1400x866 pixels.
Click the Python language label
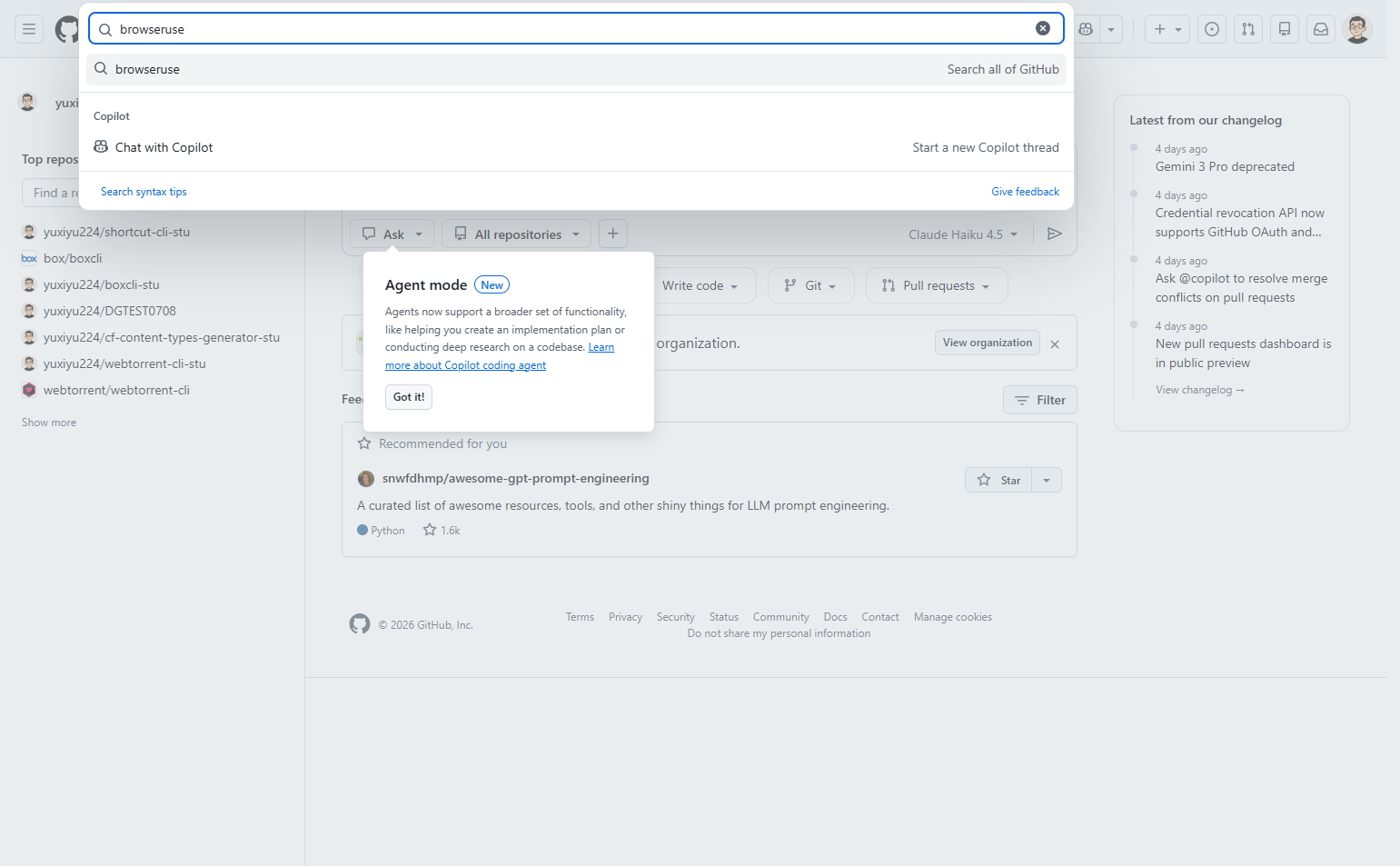(388, 531)
